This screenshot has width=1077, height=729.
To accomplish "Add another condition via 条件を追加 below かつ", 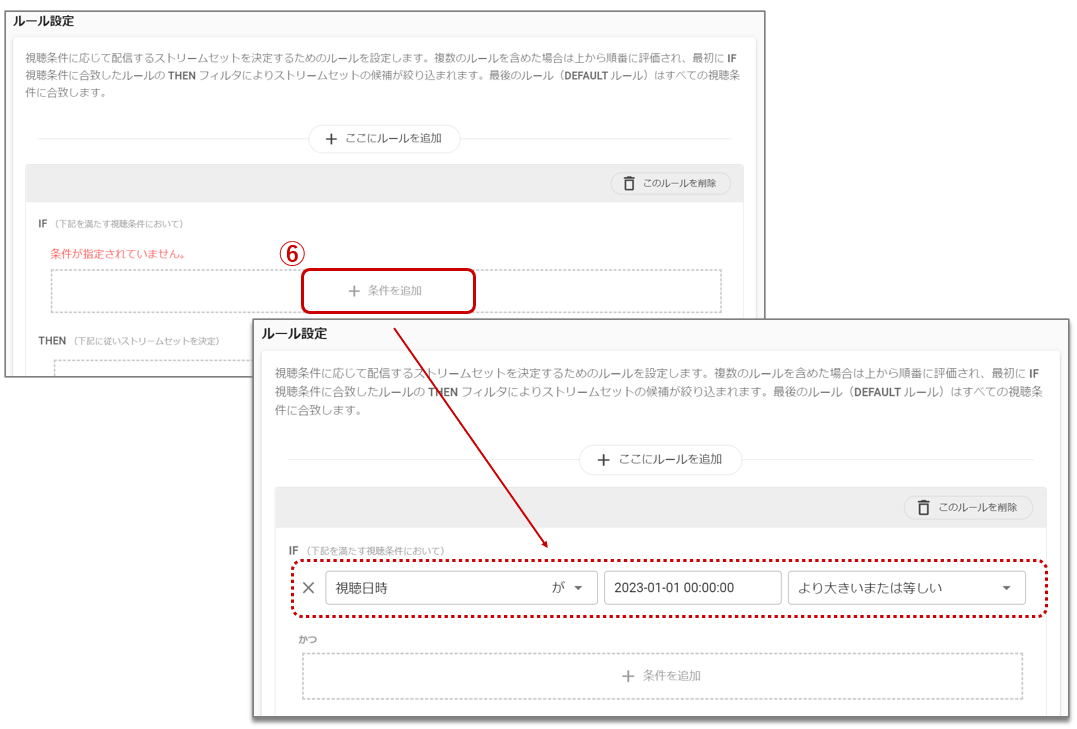I will click(x=672, y=676).
